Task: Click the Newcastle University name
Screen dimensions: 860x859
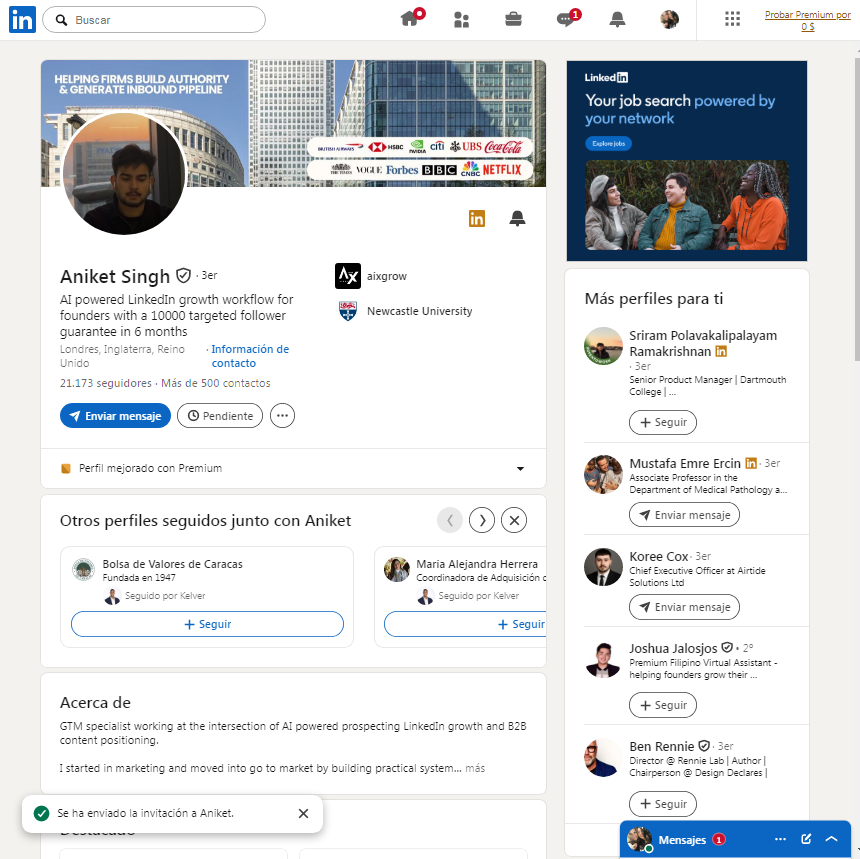Action: click(x=420, y=311)
